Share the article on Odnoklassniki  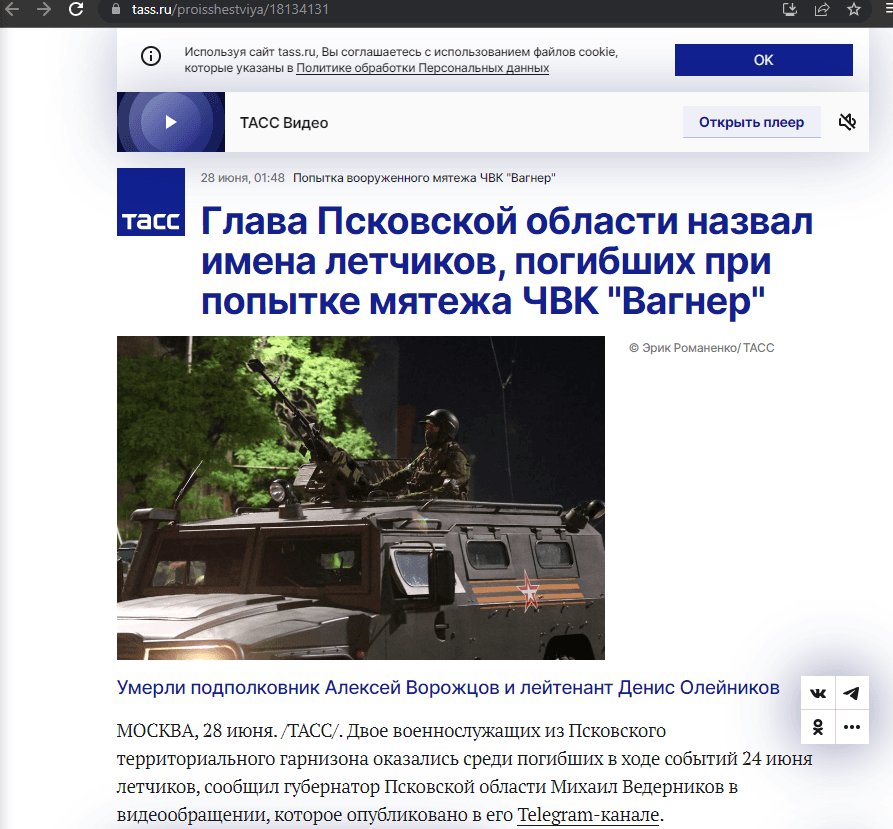pyautogui.click(x=818, y=727)
